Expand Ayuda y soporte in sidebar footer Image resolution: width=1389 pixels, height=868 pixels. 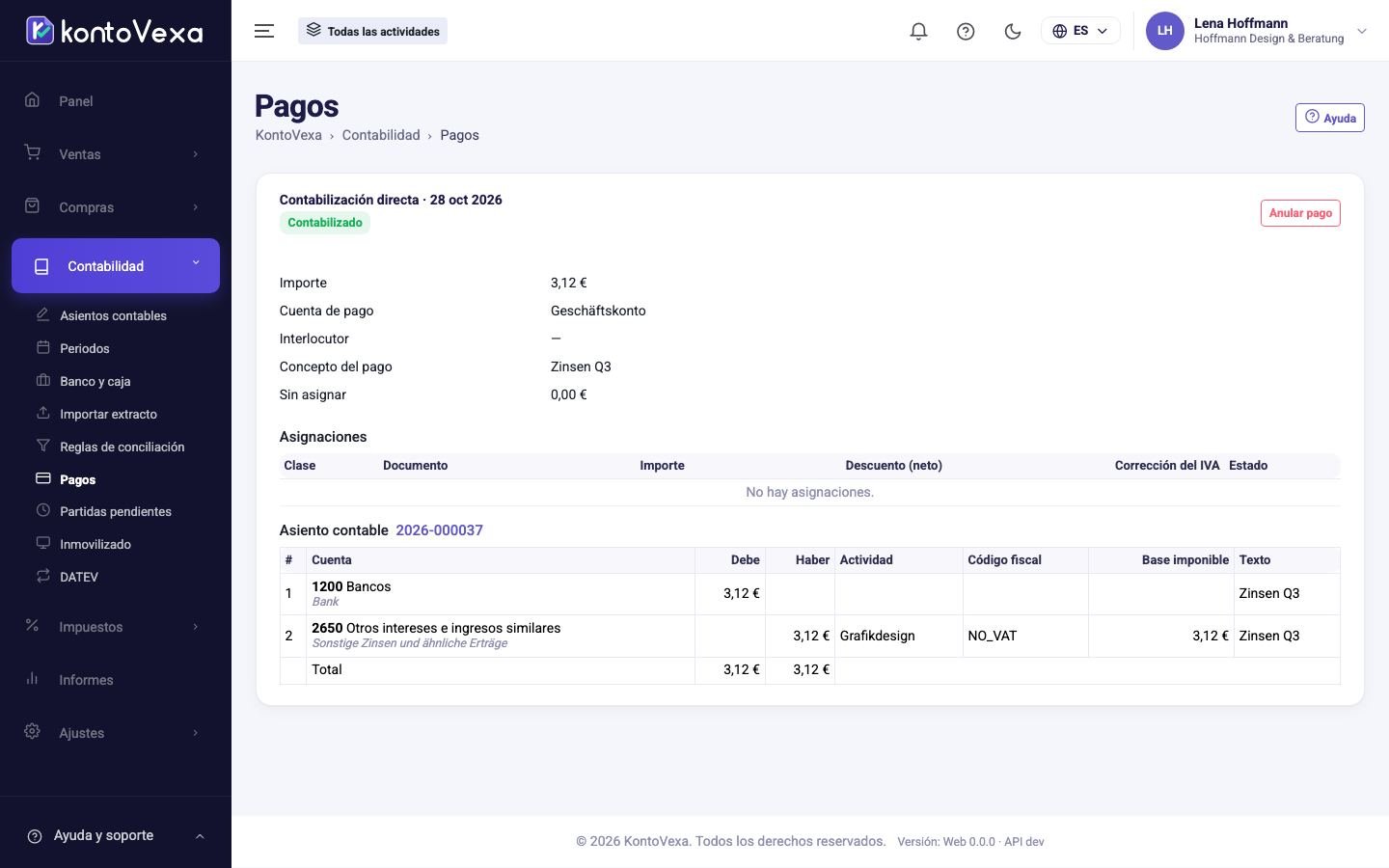tap(116, 836)
